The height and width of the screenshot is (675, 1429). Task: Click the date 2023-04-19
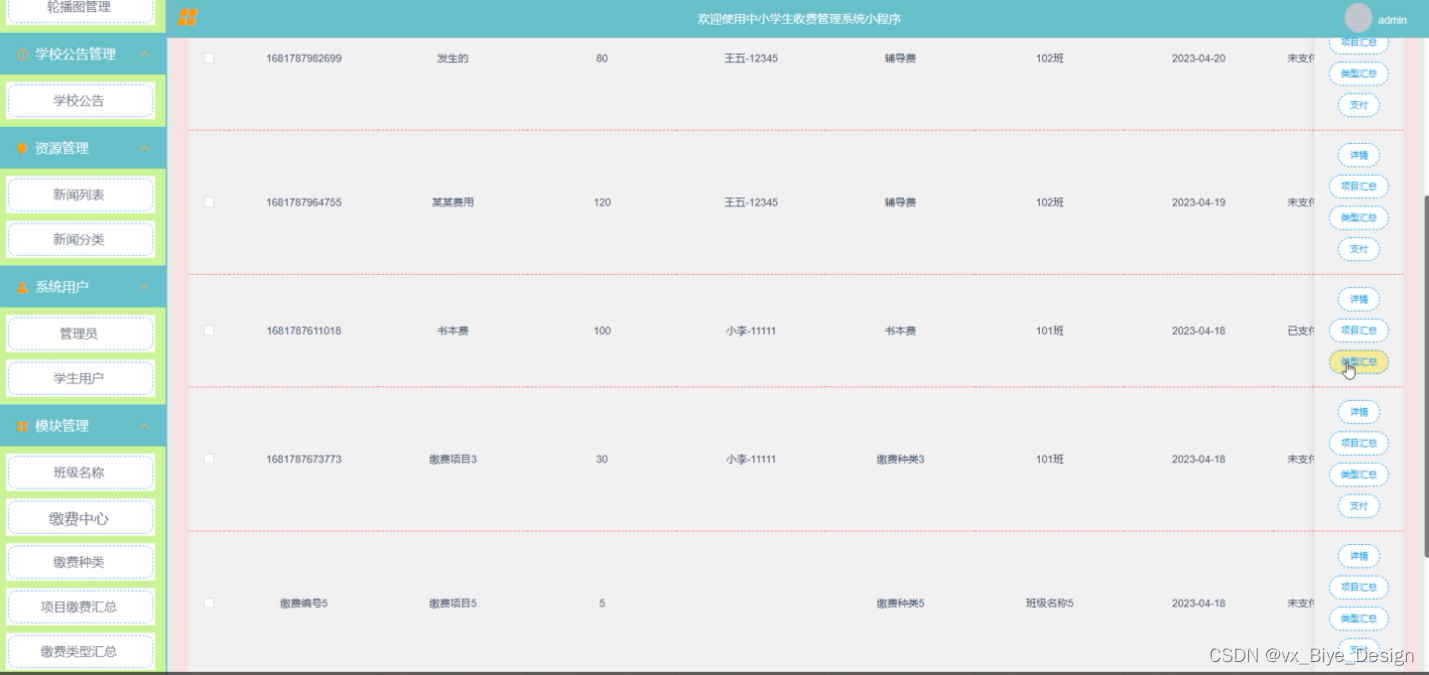point(1198,202)
